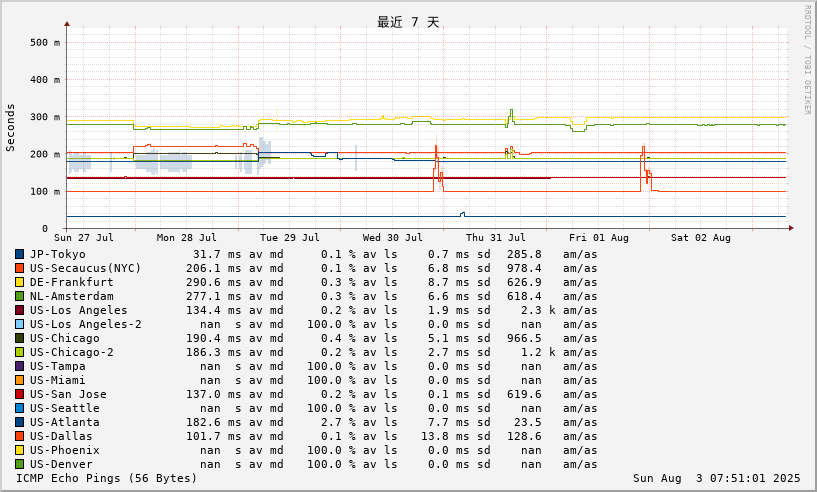Viewport: 817px width, 492px height.
Task: Select the US-Seattle legend label
Action: click(65, 409)
